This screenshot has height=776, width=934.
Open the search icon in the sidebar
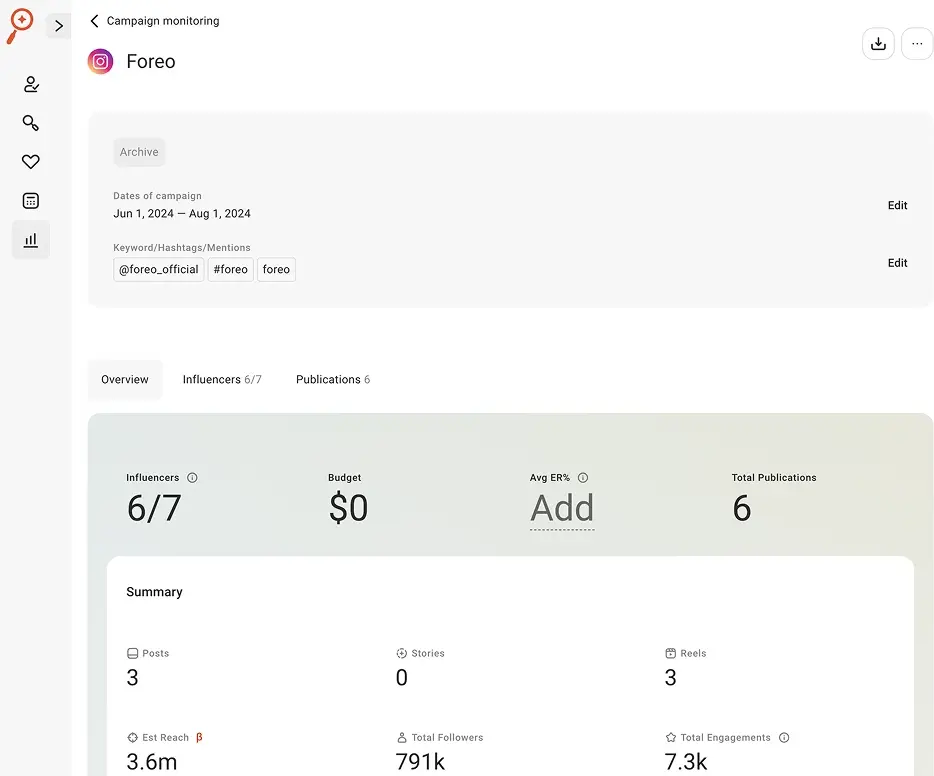(x=30, y=122)
